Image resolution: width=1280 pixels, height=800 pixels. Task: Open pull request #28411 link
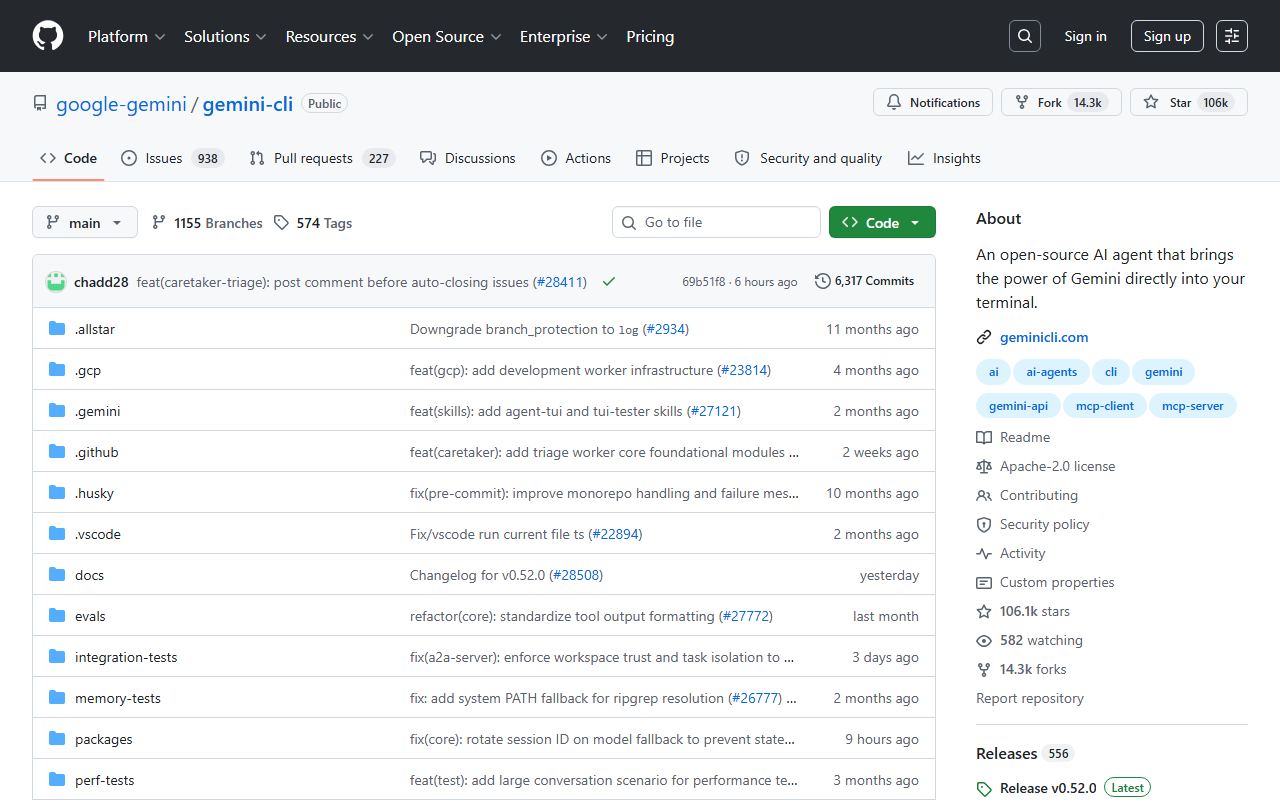click(x=560, y=282)
